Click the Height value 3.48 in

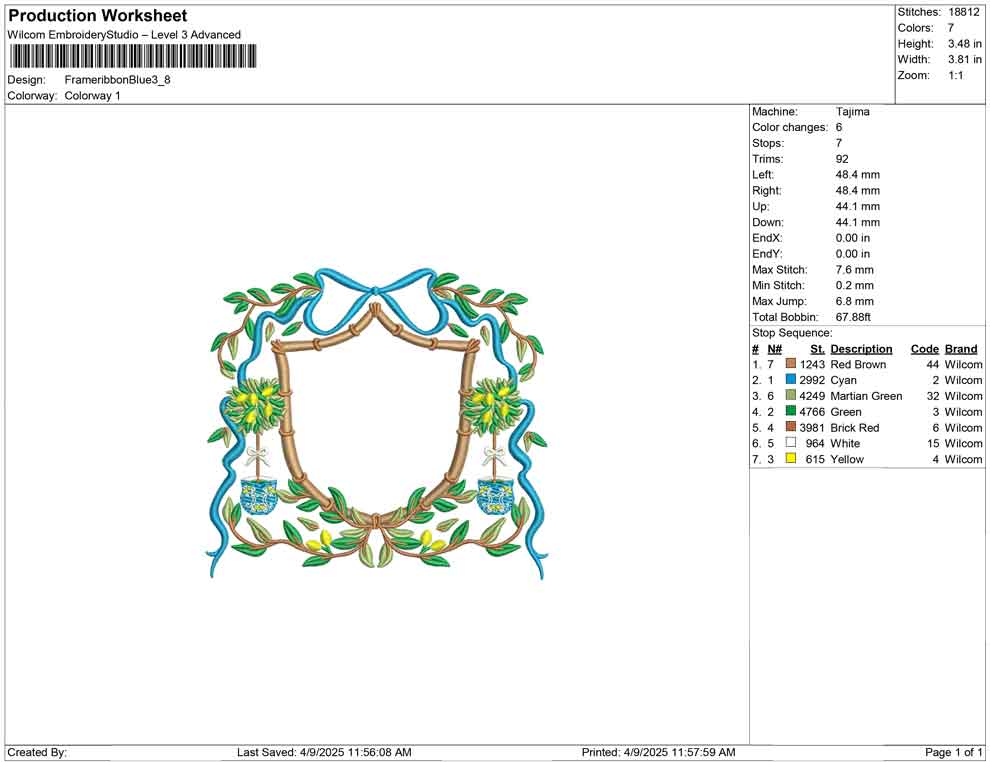(x=965, y=44)
